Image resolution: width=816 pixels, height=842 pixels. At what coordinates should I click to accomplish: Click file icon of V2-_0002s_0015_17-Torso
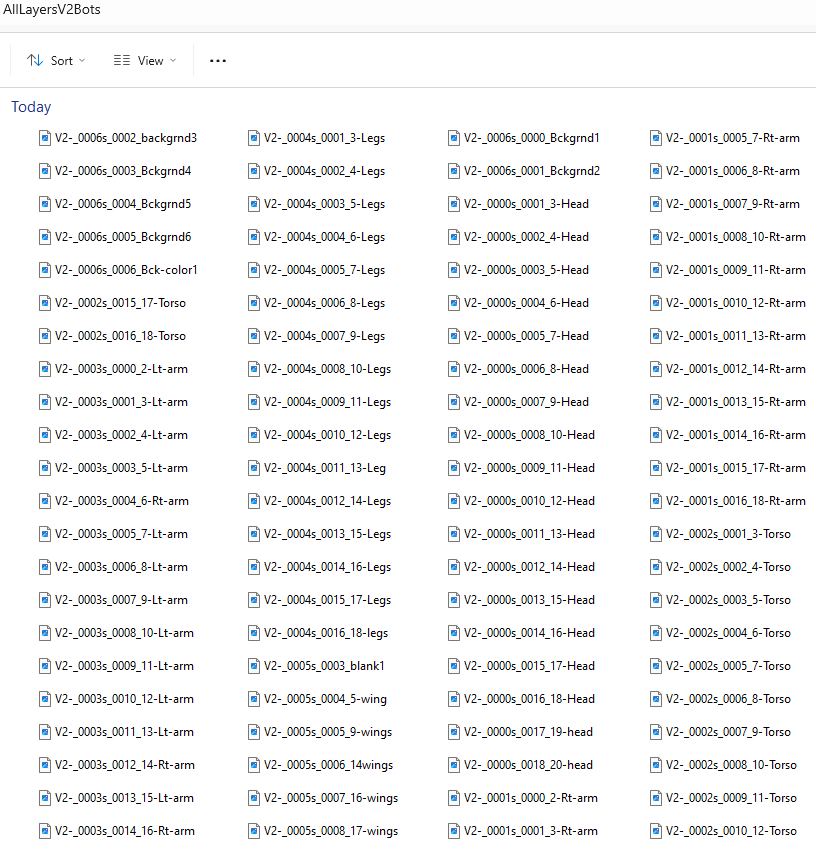coord(45,303)
